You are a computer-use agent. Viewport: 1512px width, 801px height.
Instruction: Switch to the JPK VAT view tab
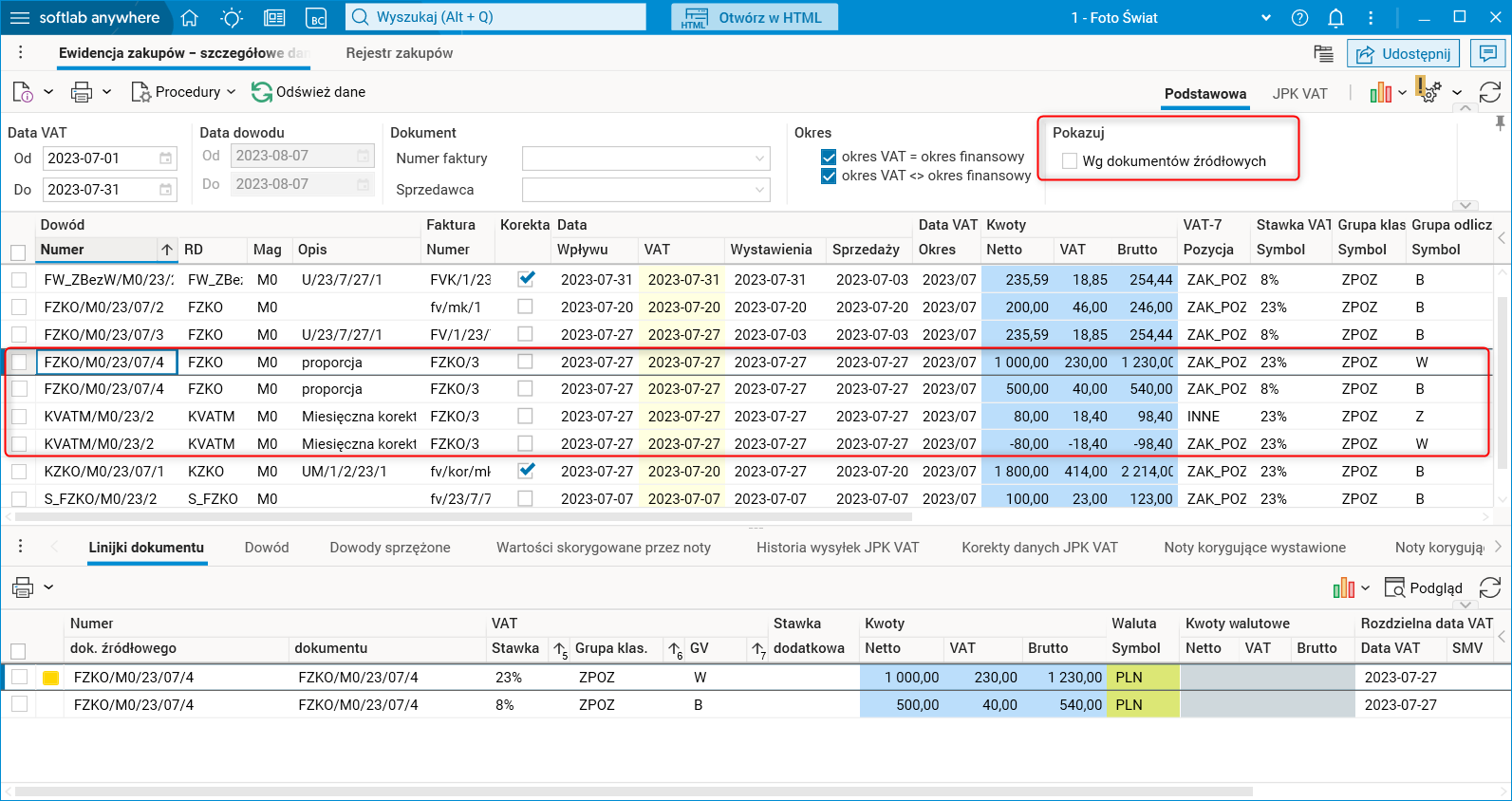point(1299,94)
